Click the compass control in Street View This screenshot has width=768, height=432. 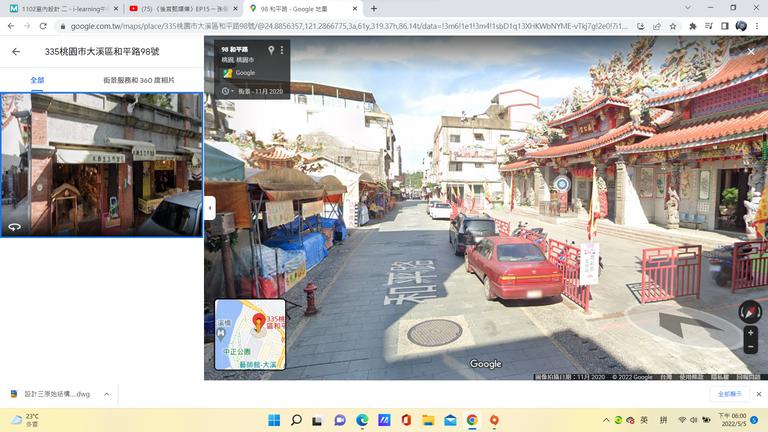(750, 312)
